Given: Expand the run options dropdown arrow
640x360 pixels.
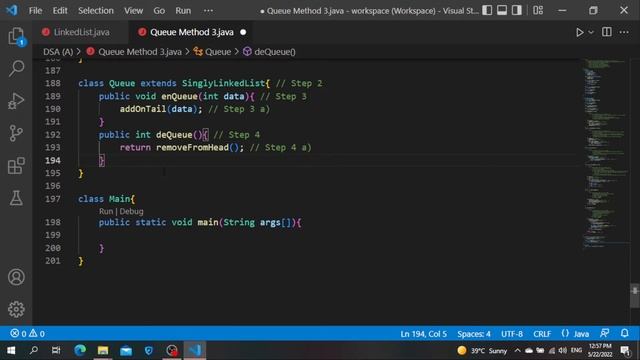Looking at the screenshot, I should point(591,32).
